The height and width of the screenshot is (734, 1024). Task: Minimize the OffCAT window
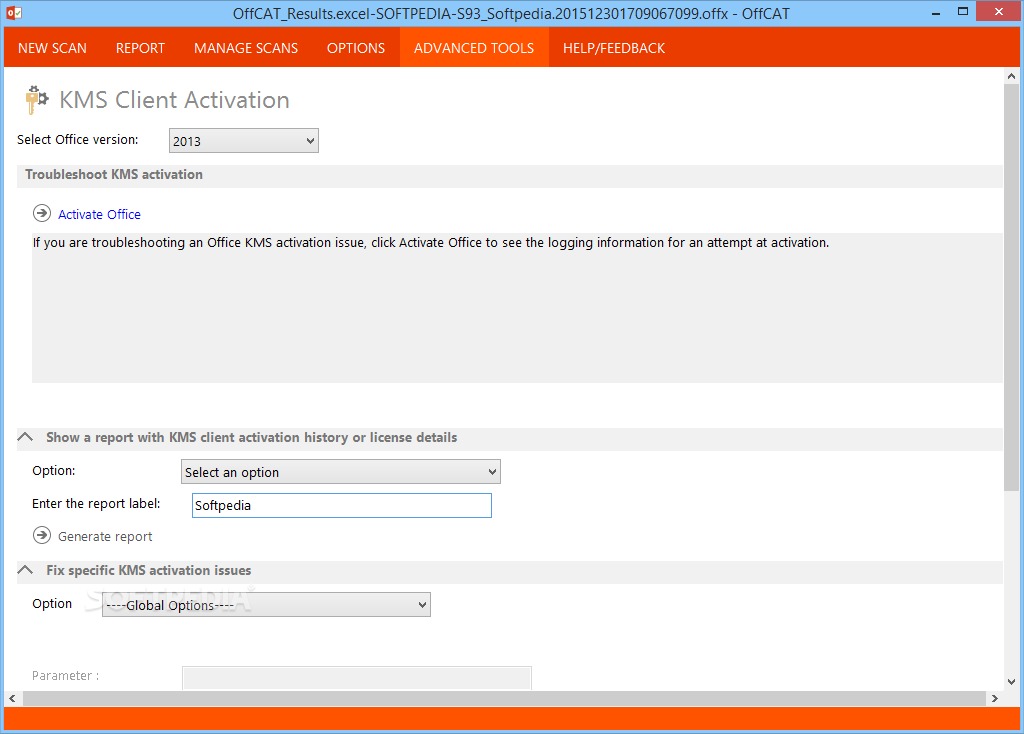[x=936, y=13]
